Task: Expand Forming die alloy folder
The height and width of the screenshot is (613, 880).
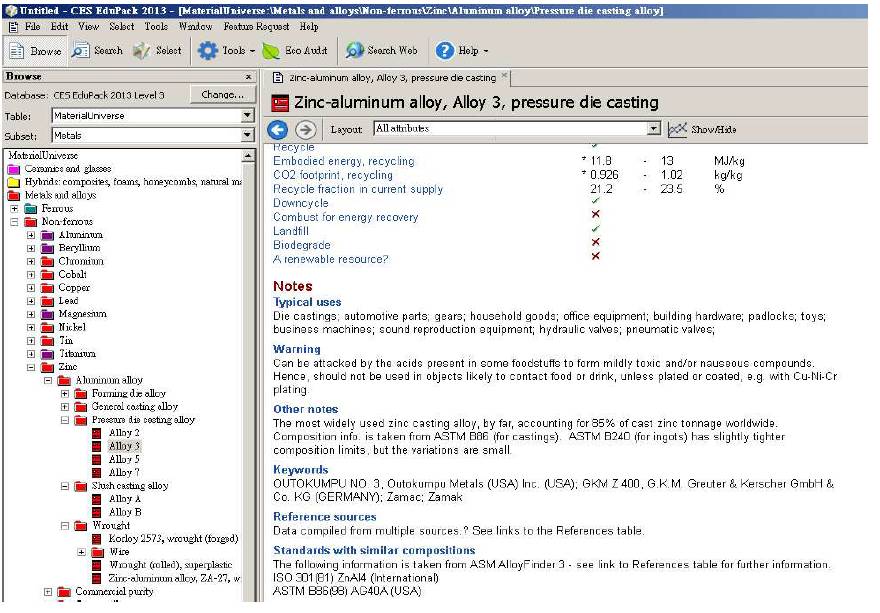Action: coord(65,394)
